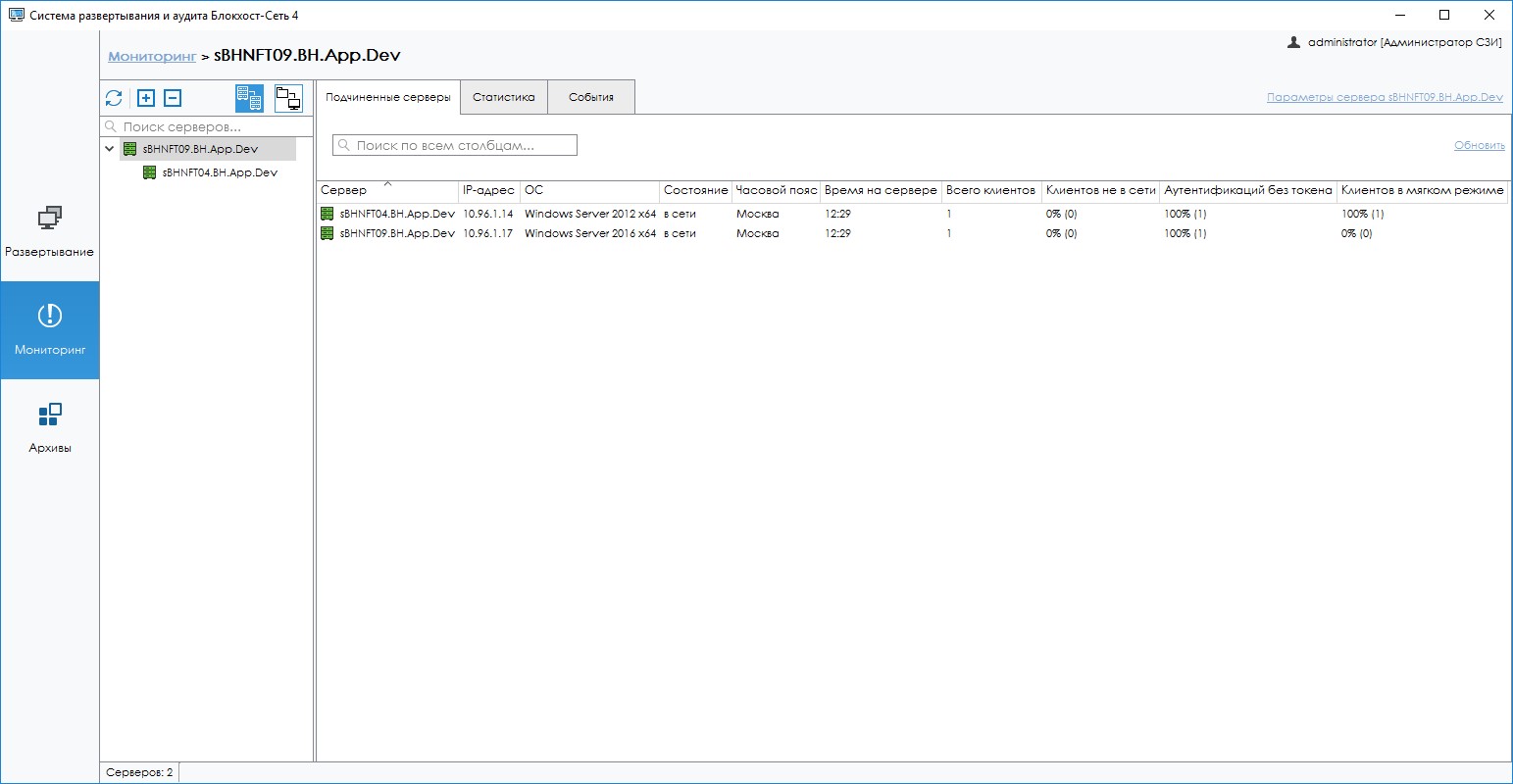Toggle the folders and computers view button
Screen dimensions: 1513x784
(288, 98)
